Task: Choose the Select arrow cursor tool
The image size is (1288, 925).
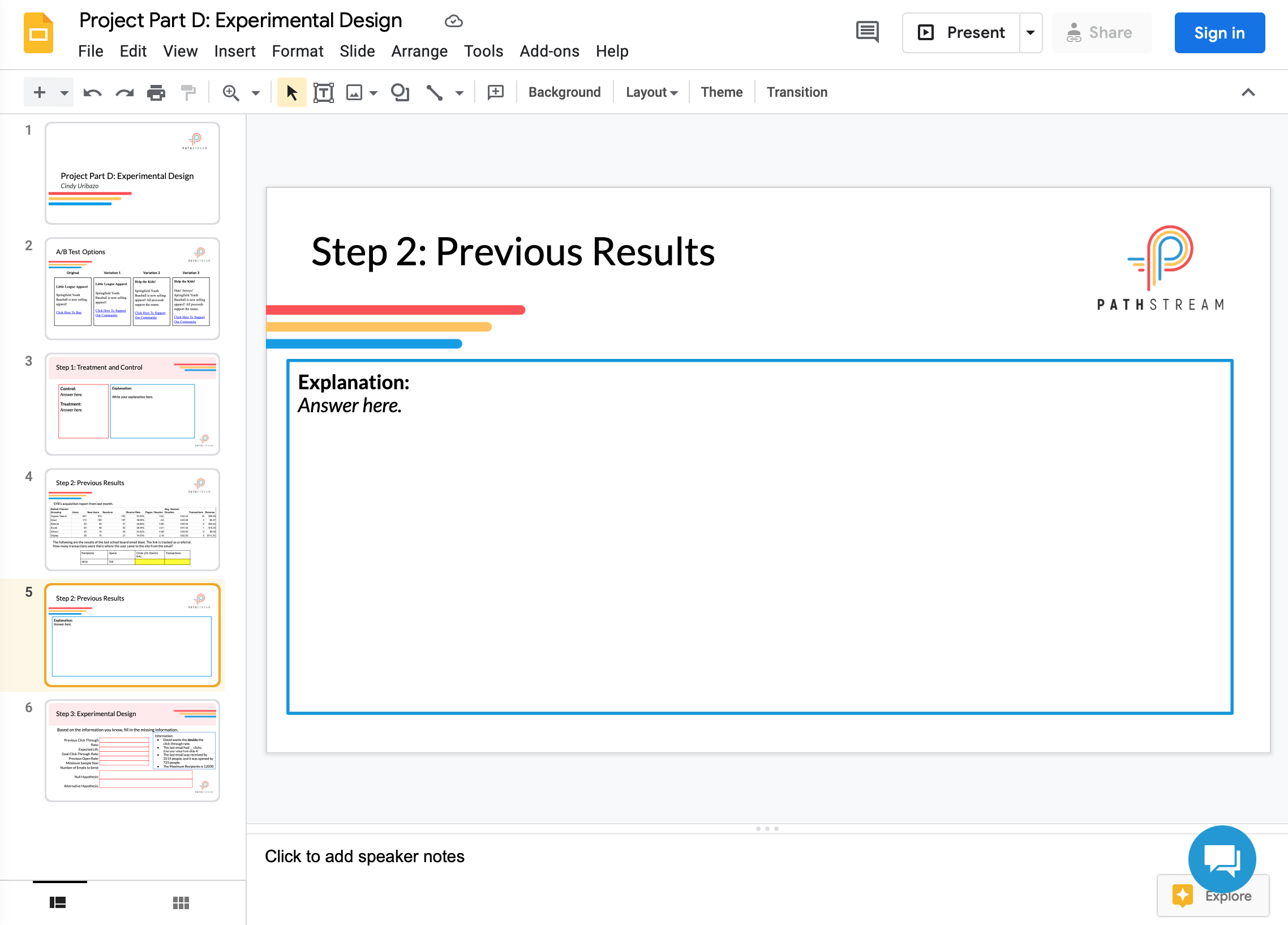Action: pyautogui.click(x=292, y=92)
